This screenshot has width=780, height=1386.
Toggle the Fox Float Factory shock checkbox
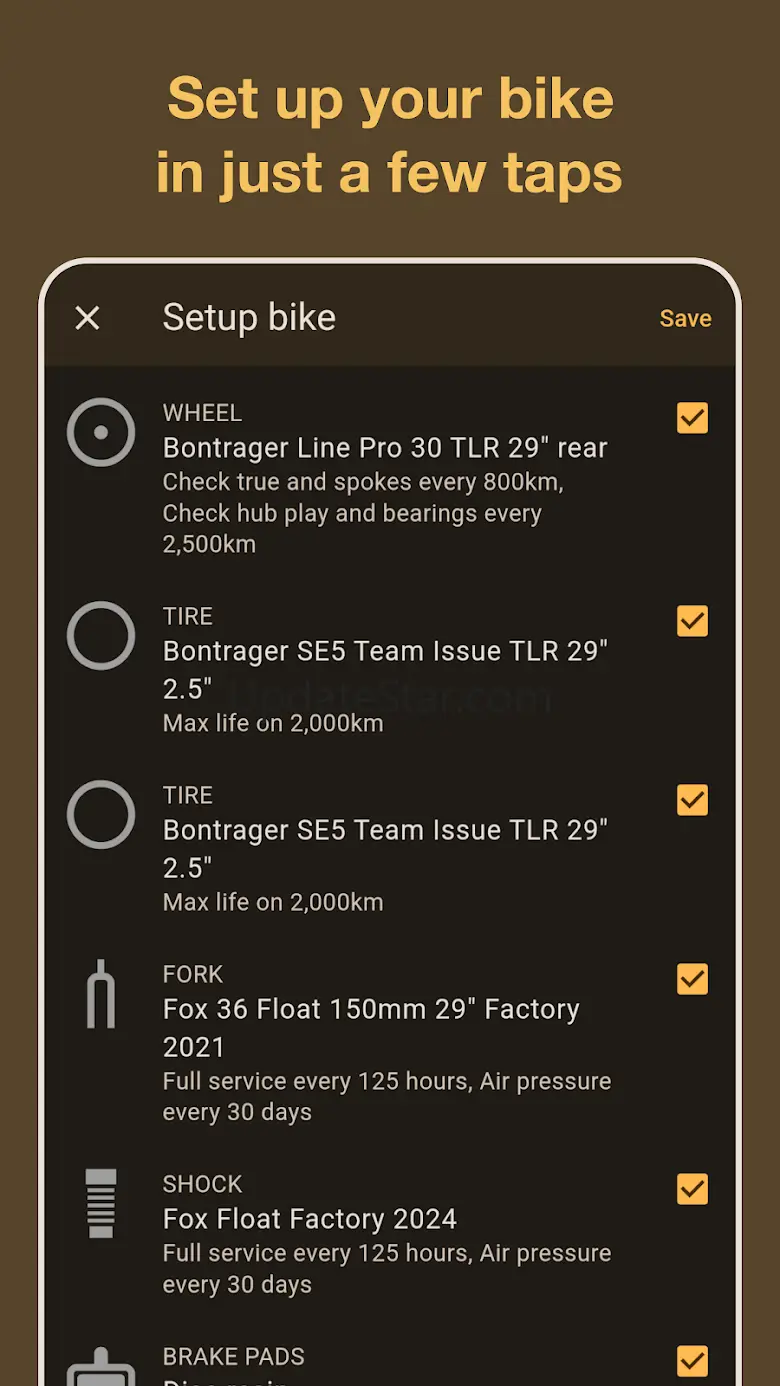[692, 1189]
